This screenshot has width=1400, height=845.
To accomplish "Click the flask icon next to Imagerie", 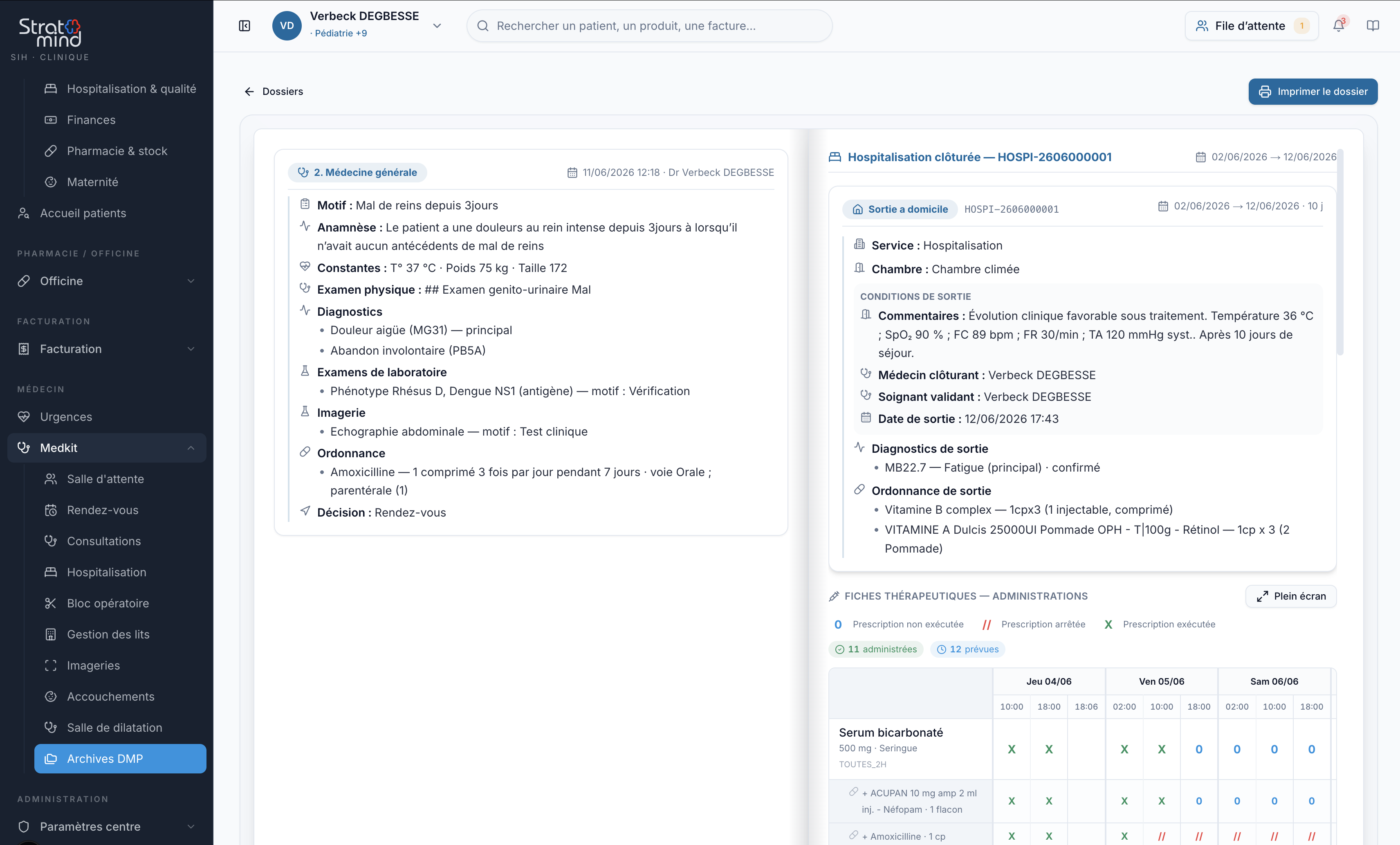I will (x=305, y=411).
